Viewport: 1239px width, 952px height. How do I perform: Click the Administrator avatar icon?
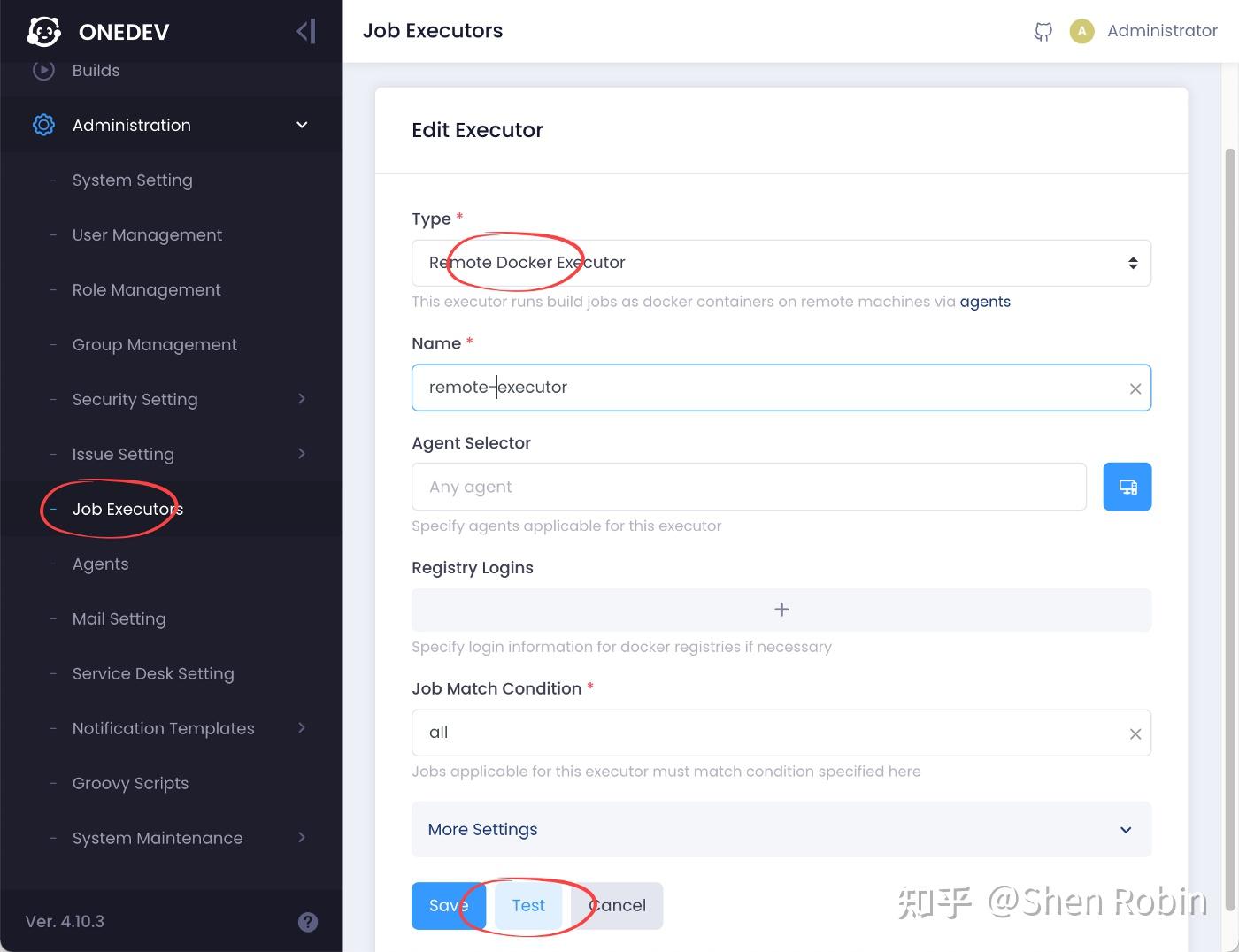pyautogui.click(x=1081, y=31)
